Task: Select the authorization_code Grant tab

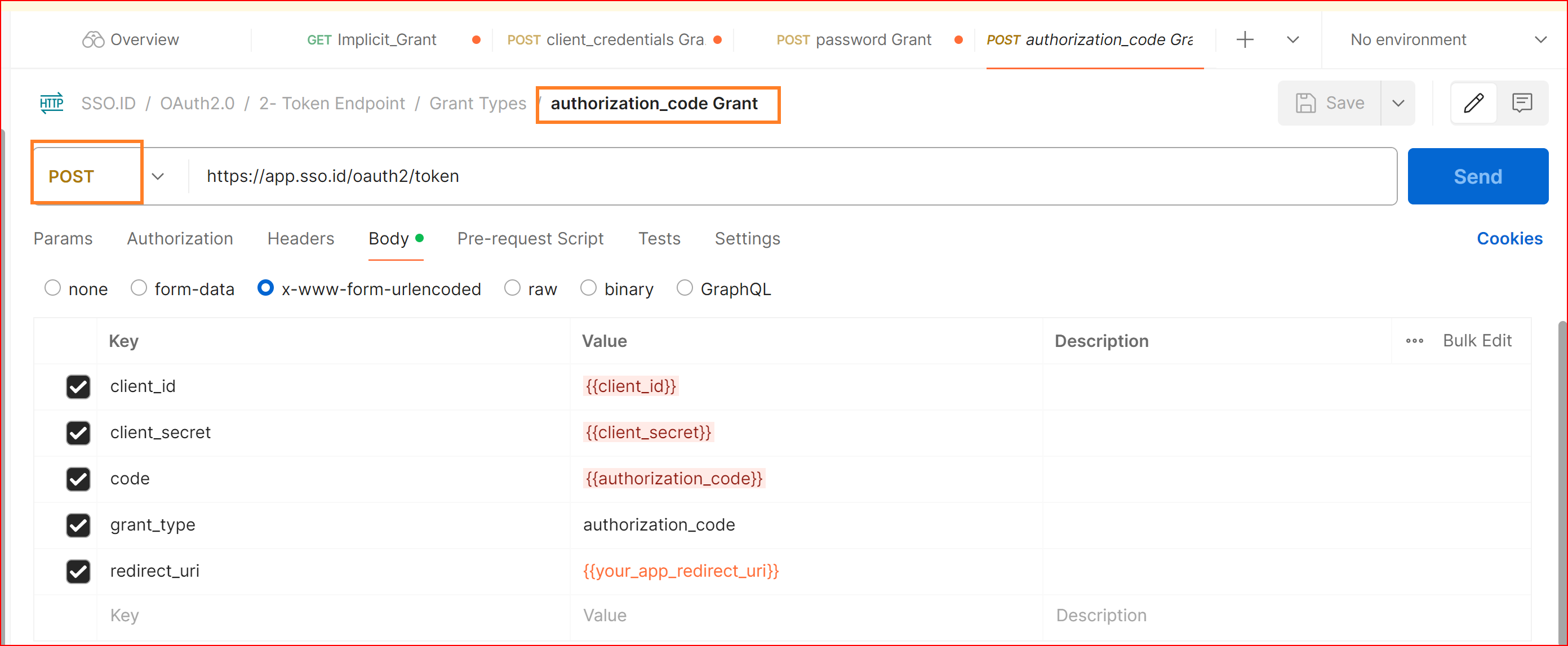Action: [1090, 39]
